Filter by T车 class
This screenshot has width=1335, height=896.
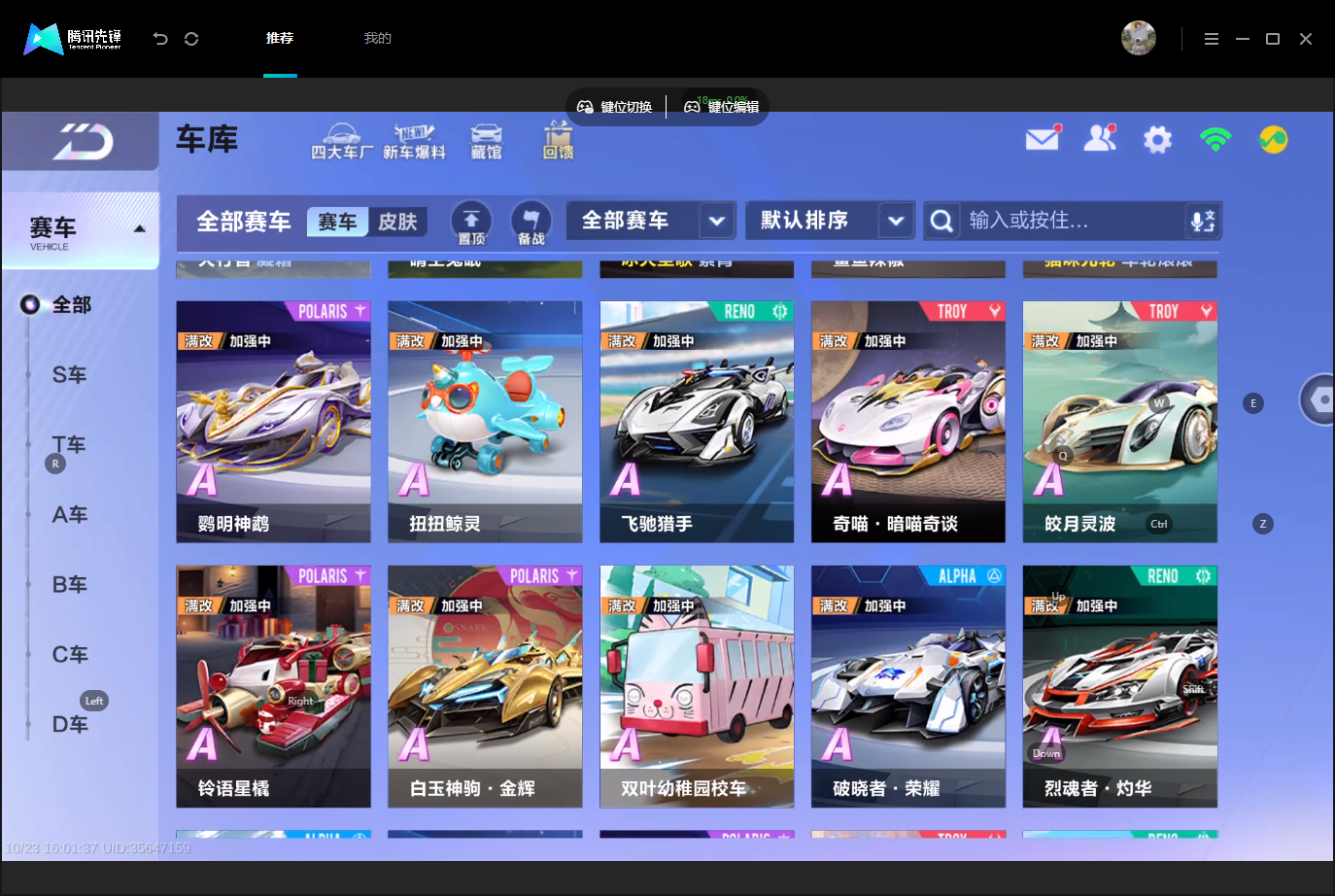click(69, 445)
